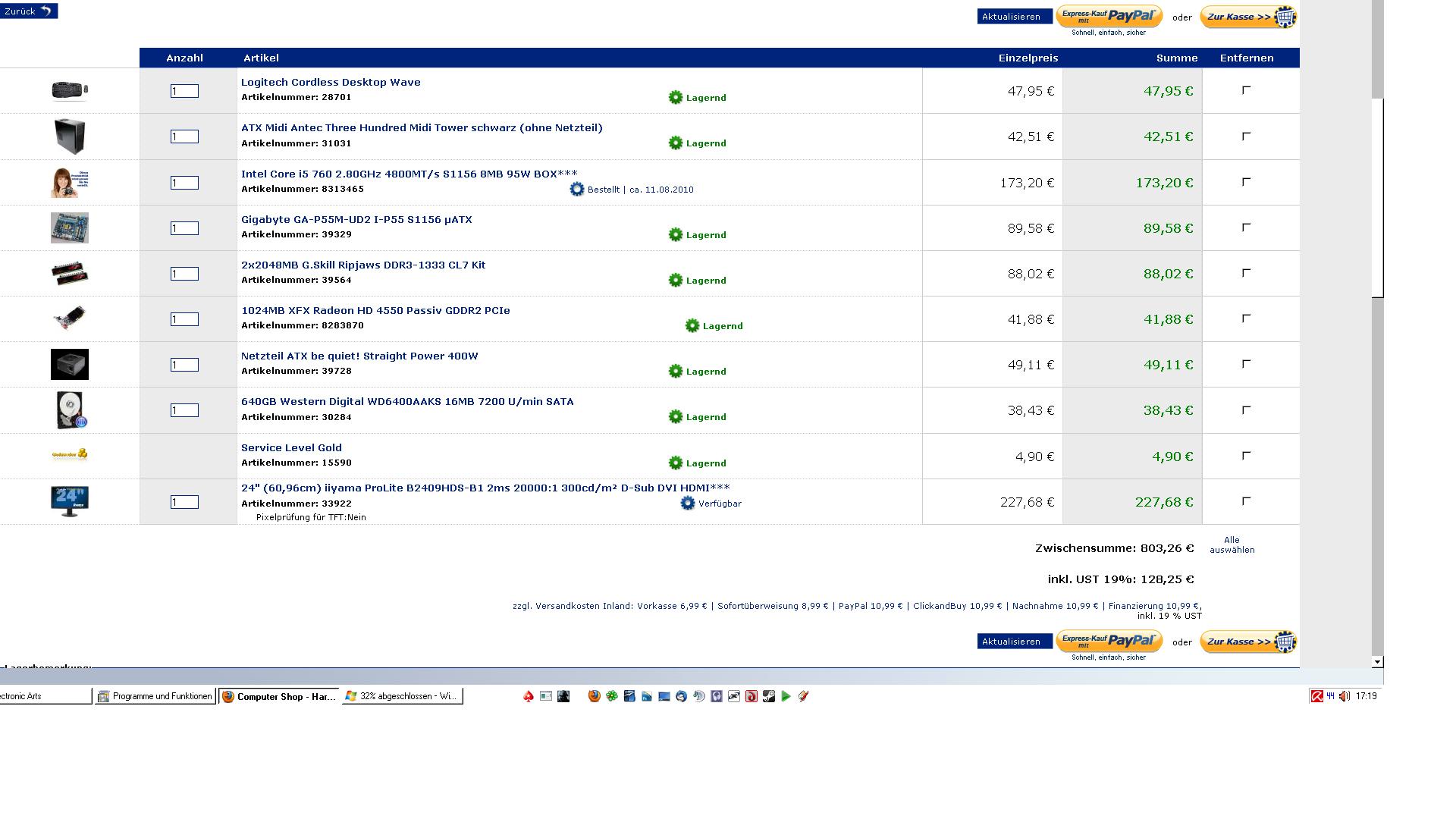Screen dimensions: 1456x819
Task: Click Zur Kasse button below the totals
Action: tap(1248, 642)
